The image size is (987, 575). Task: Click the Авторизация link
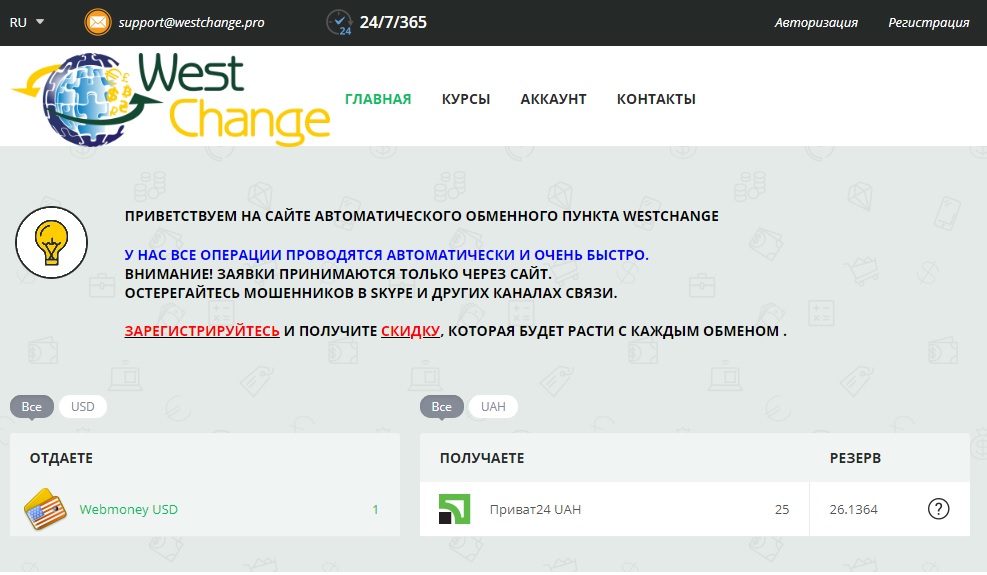[816, 22]
